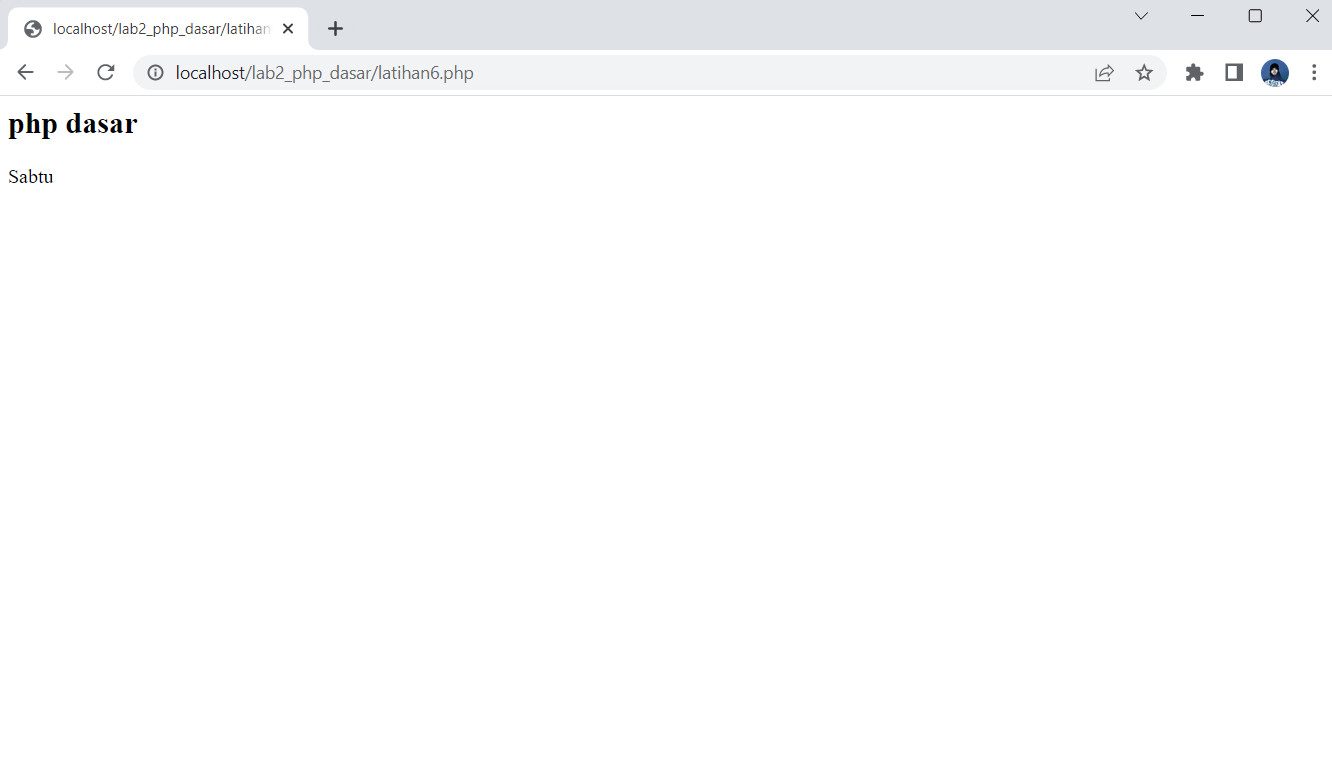
Task: Reload the latihan6.php page
Action: pyautogui.click(x=106, y=73)
